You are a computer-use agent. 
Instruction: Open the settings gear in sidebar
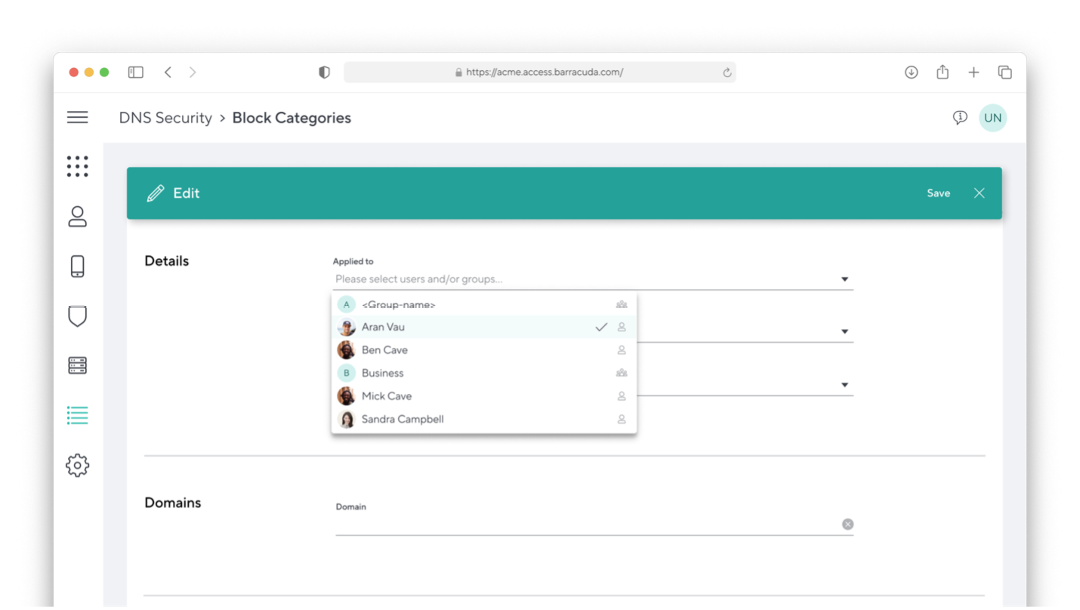tap(77, 465)
